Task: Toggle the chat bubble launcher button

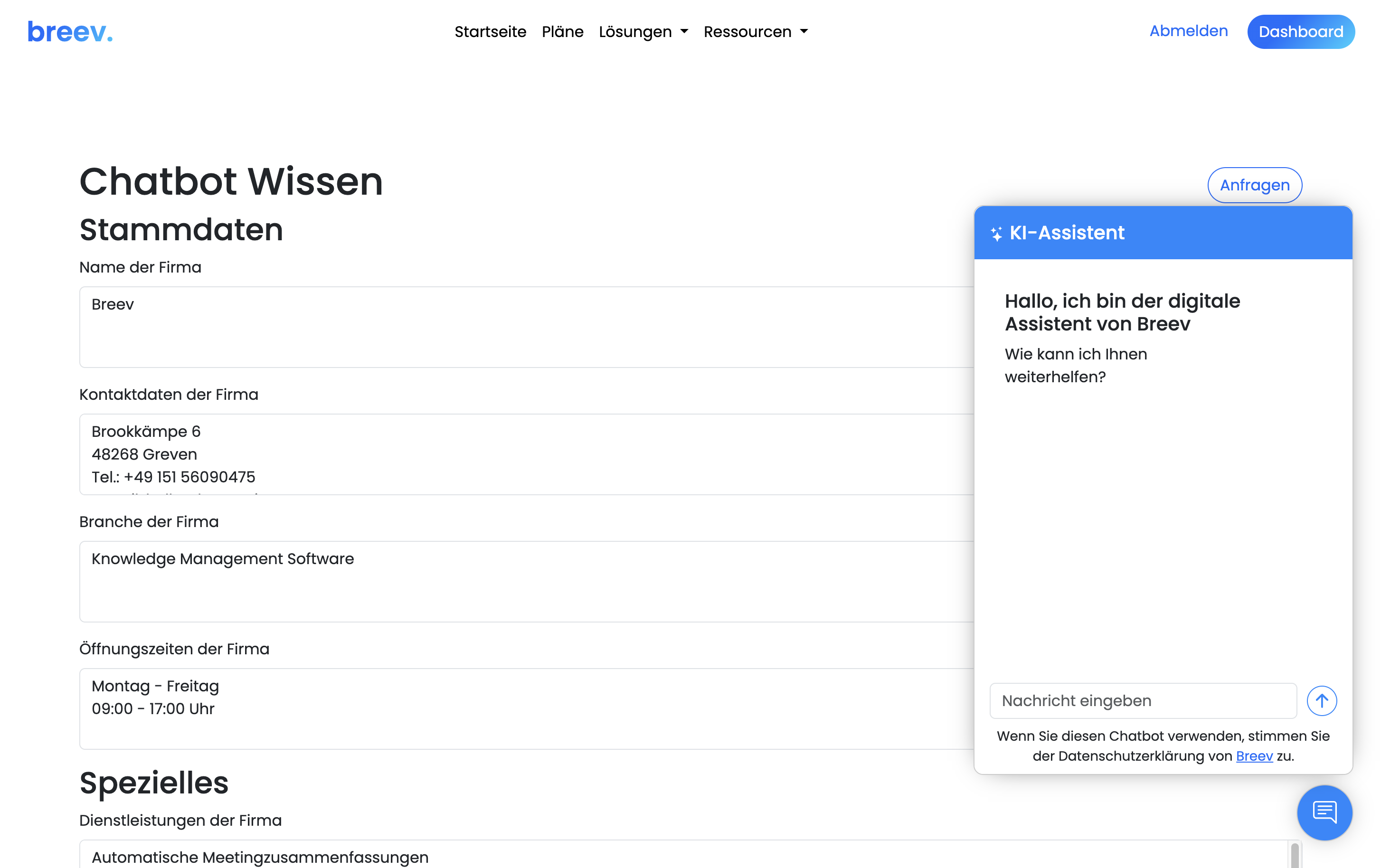Action: point(1324,812)
